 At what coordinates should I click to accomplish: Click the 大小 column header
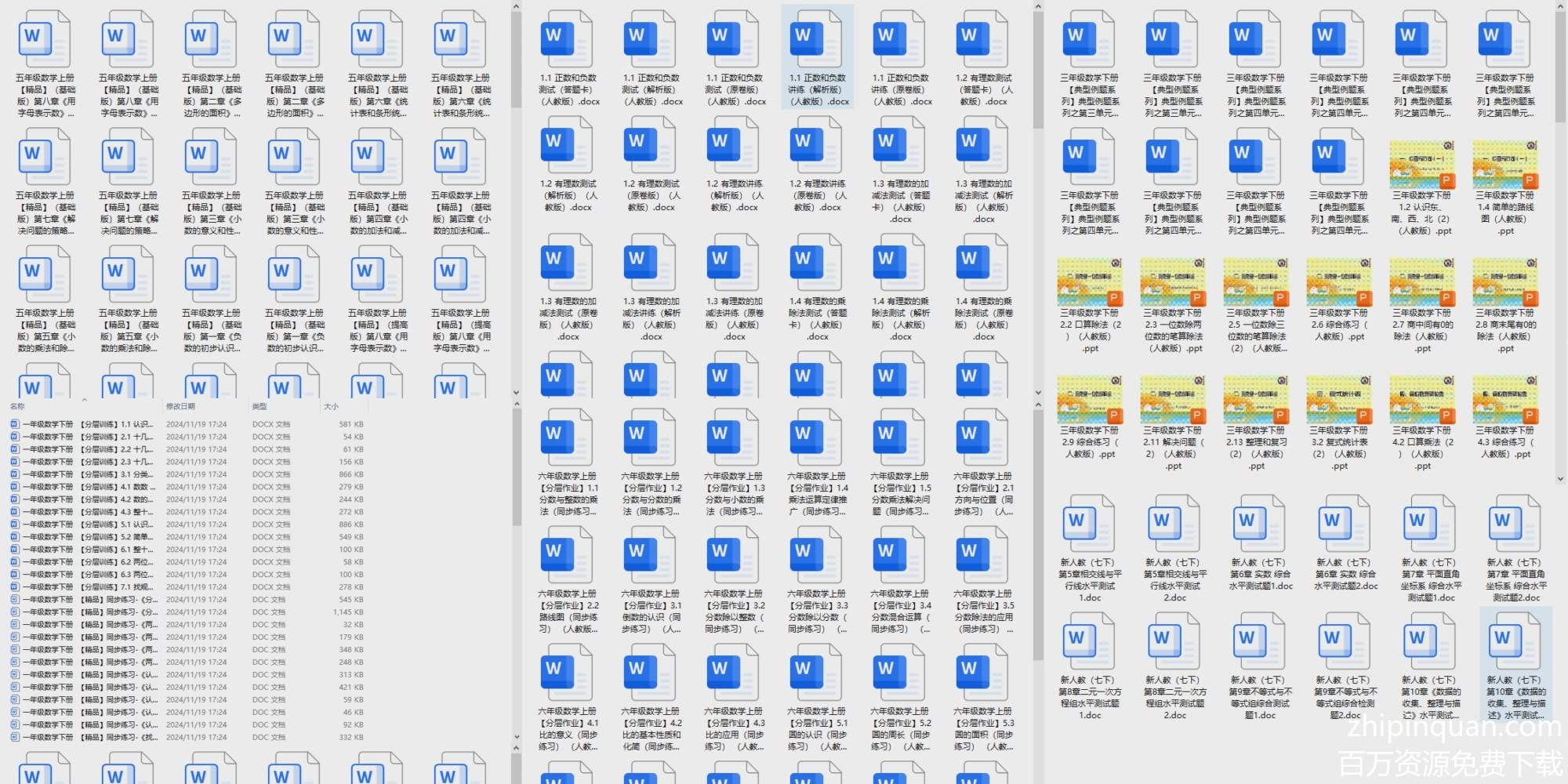tap(332, 406)
